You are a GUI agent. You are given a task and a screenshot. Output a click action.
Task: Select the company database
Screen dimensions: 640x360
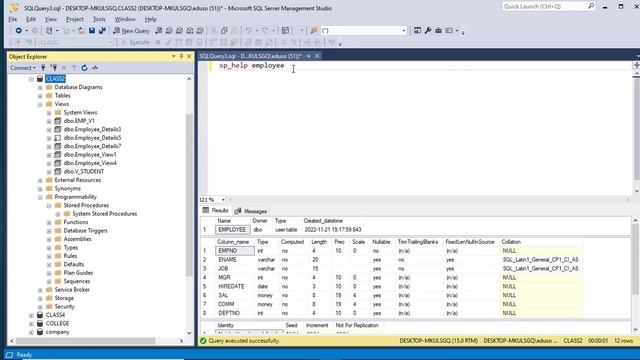click(57, 332)
